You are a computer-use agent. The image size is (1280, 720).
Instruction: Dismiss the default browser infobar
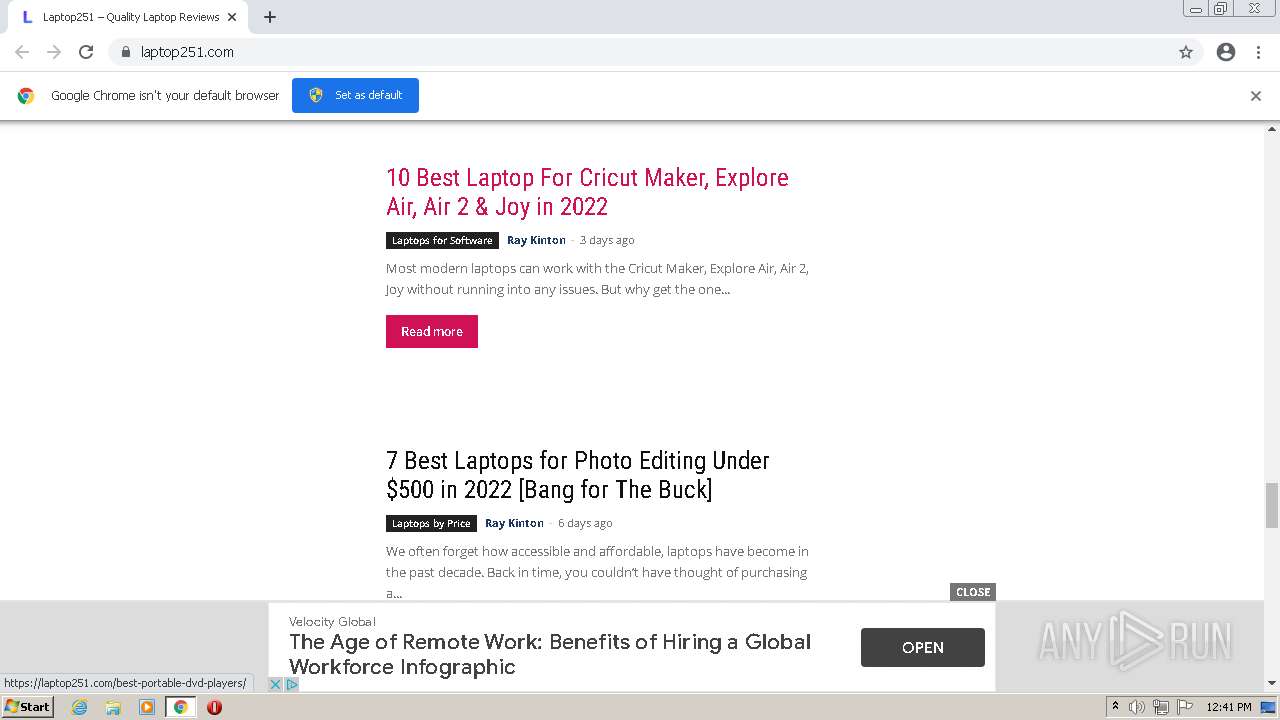[x=1256, y=96]
